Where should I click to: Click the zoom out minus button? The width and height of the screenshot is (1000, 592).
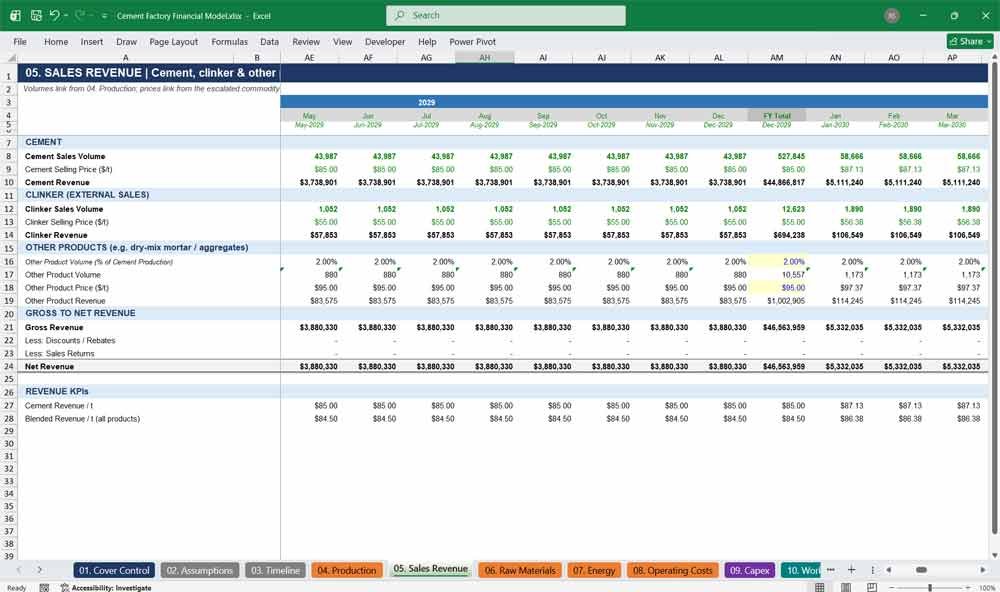892,588
